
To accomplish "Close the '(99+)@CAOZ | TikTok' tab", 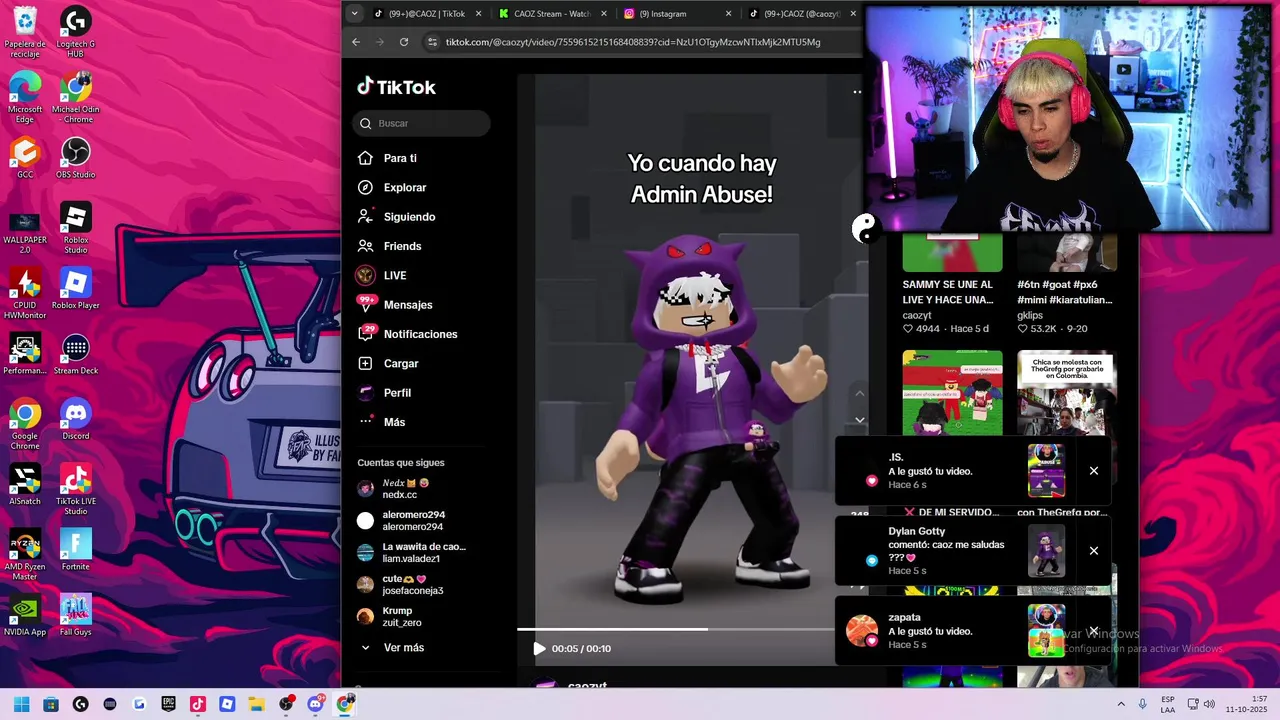I will point(479,14).
